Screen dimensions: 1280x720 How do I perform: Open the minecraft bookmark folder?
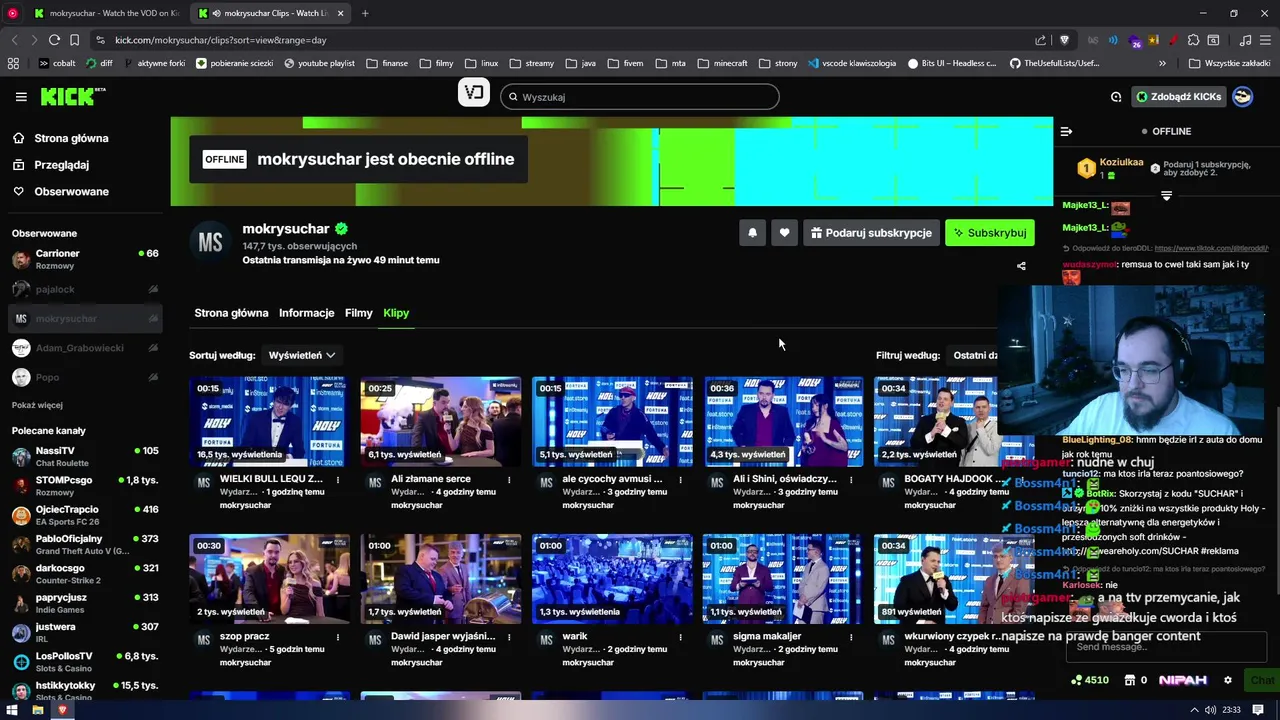pos(722,63)
